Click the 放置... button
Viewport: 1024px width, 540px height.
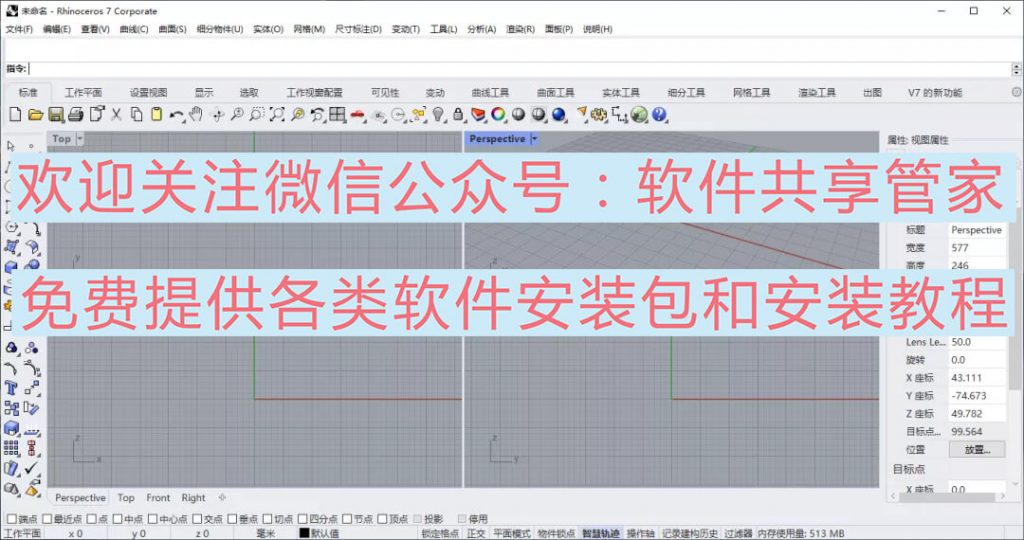pyautogui.click(x=977, y=449)
